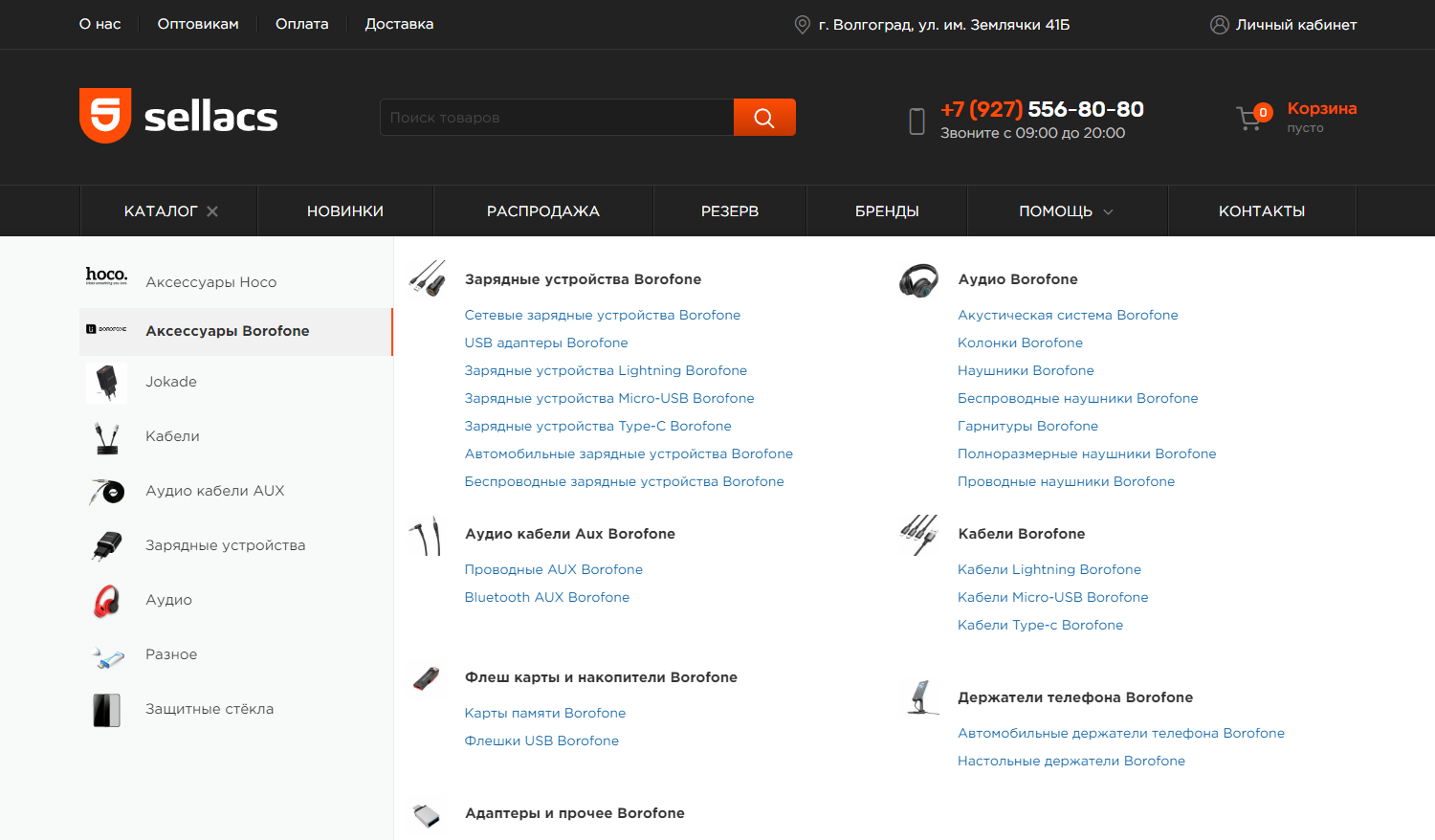Expand the ПОМОЩЬ dropdown chevron

[x=1108, y=211]
